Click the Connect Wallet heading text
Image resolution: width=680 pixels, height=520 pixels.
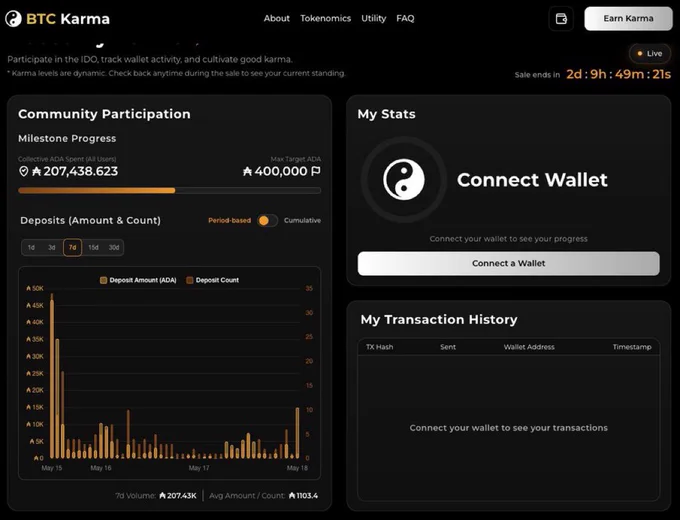(x=532, y=180)
